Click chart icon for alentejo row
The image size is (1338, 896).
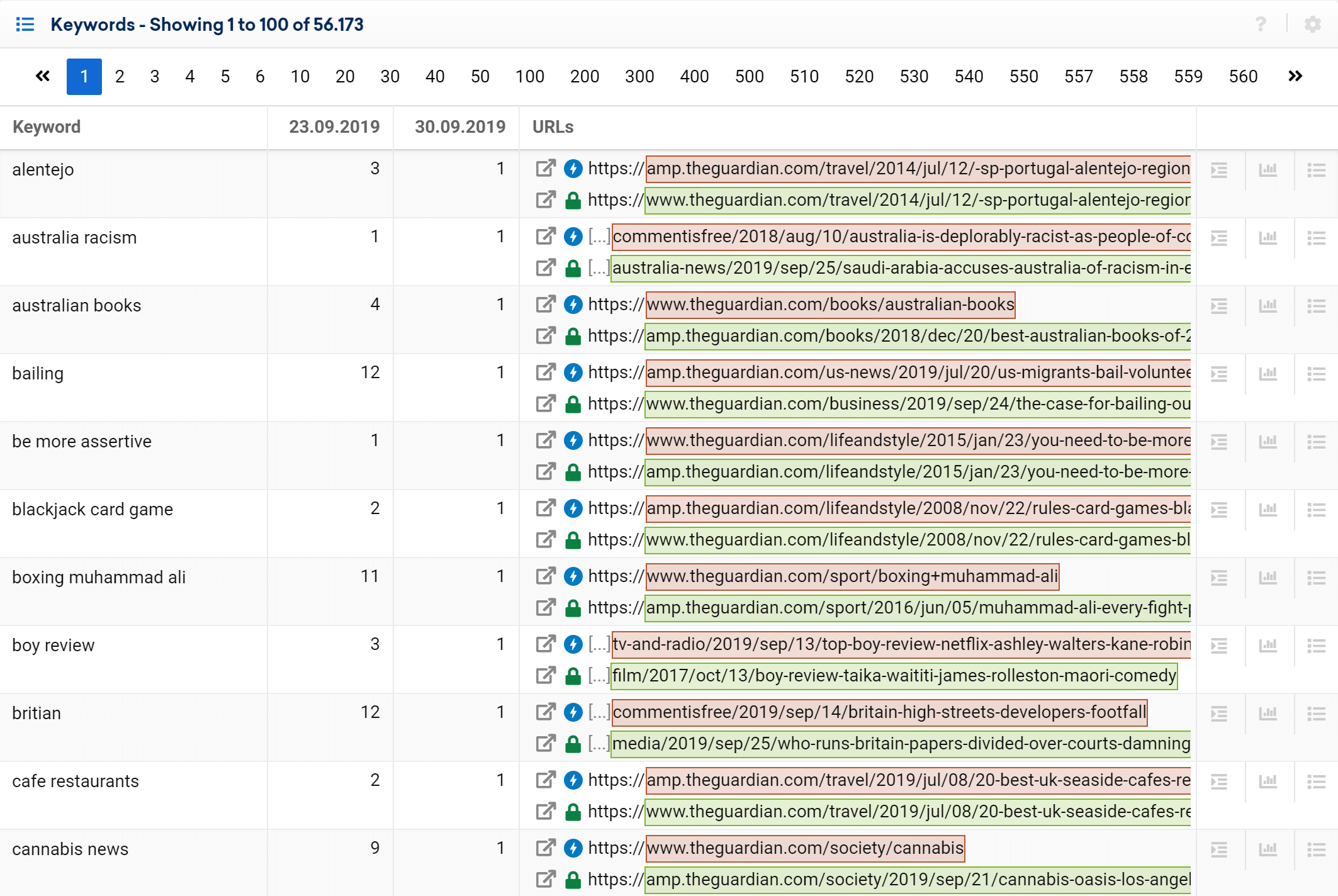coord(1268,170)
